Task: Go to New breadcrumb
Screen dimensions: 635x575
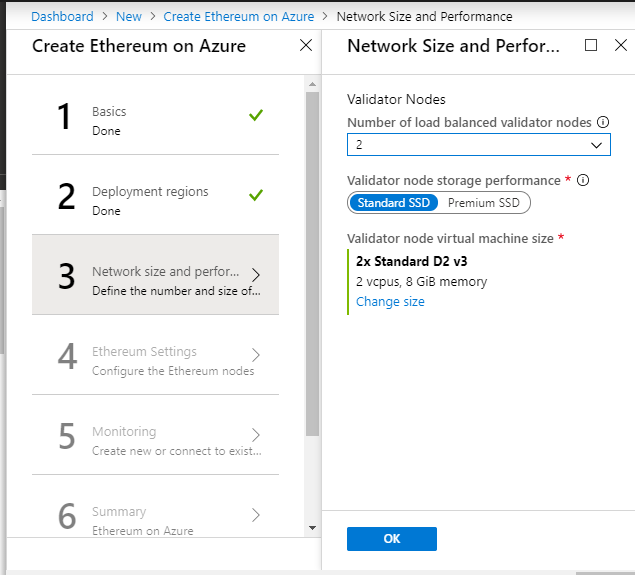Action: point(129,17)
